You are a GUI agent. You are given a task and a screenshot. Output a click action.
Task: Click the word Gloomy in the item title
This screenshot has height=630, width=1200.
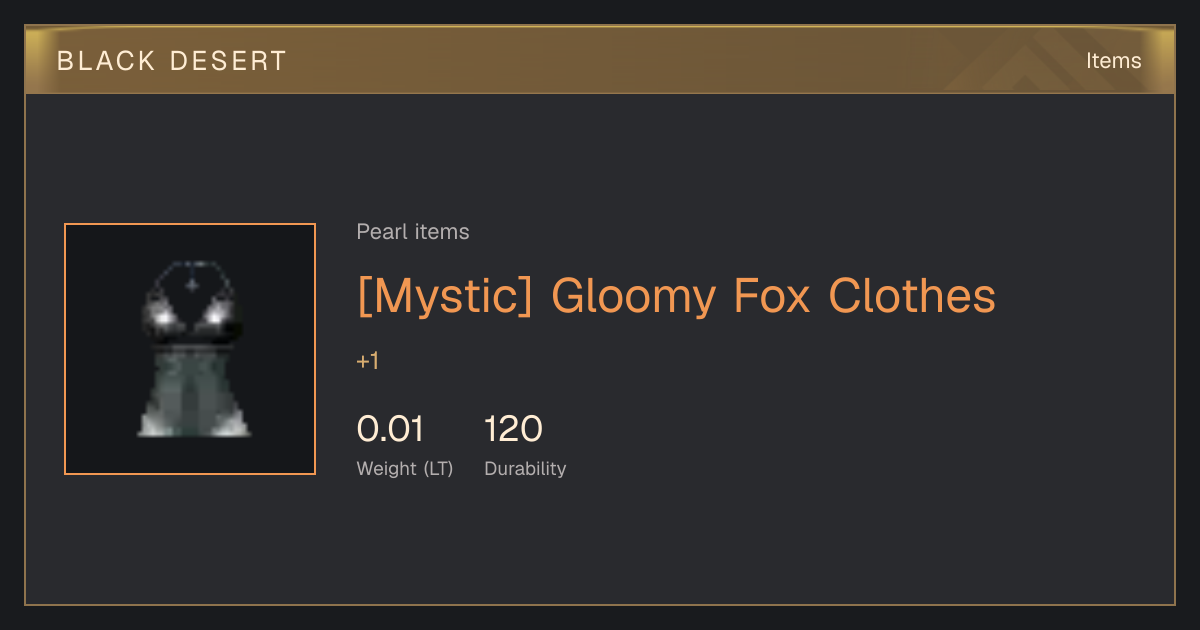click(x=634, y=298)
